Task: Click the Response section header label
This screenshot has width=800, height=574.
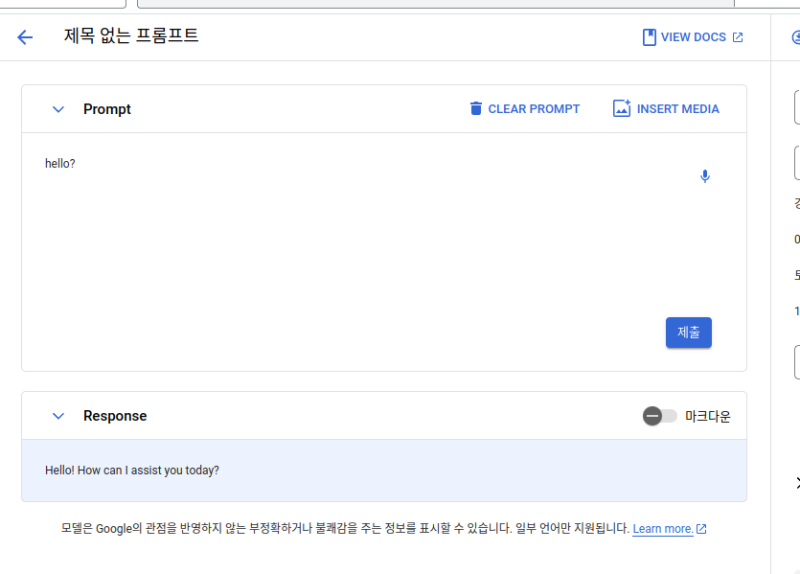Action: click(x=115, y=416)
